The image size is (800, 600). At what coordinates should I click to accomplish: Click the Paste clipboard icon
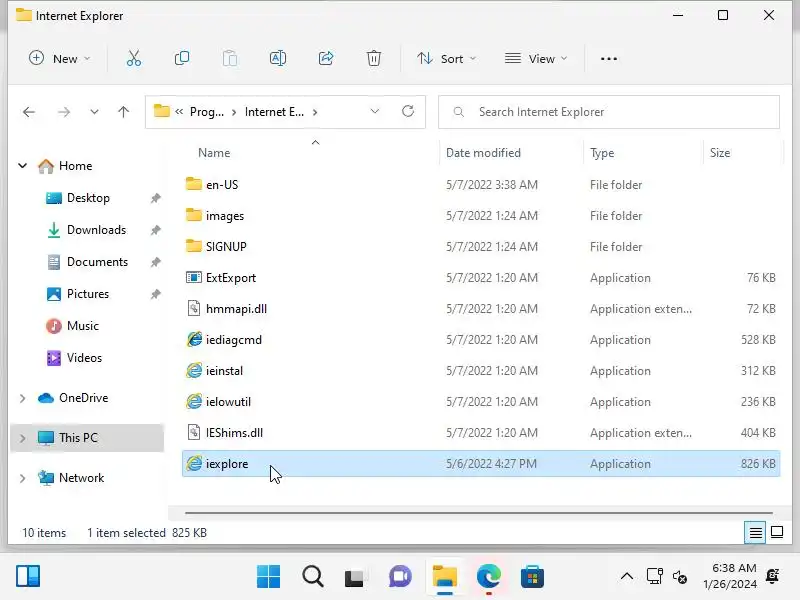coord(230,58)
